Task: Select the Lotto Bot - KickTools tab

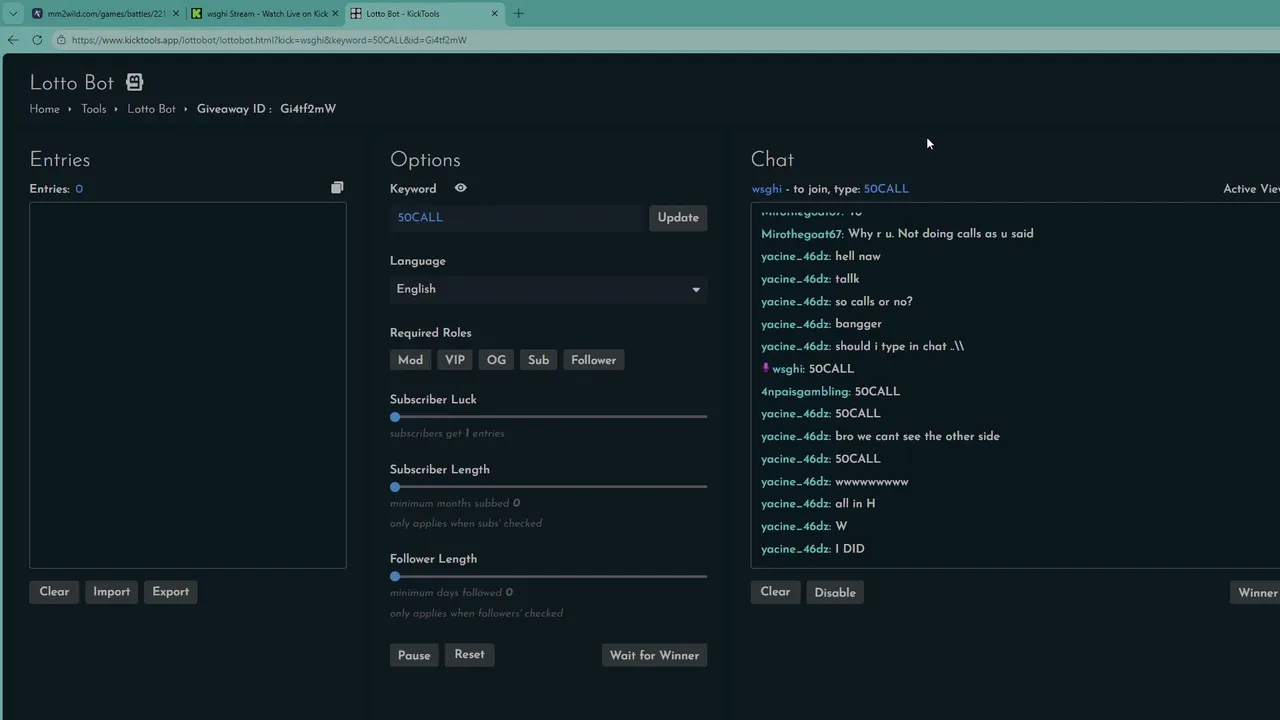Action: point(424,14)
